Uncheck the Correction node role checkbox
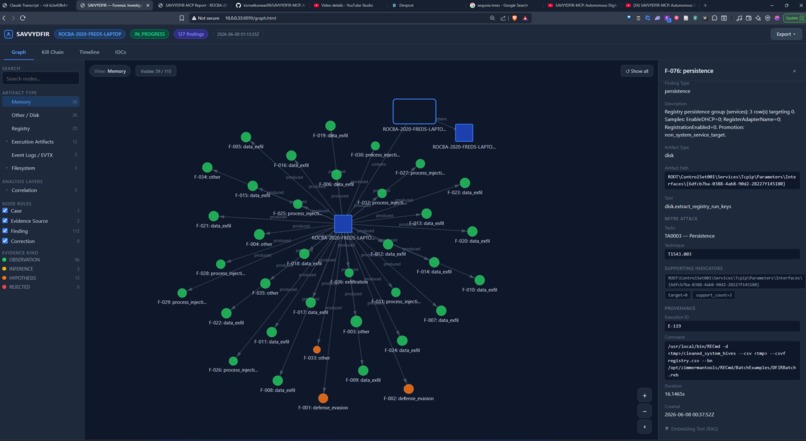The width and height of the screenshot is (806, 441). 5,241
